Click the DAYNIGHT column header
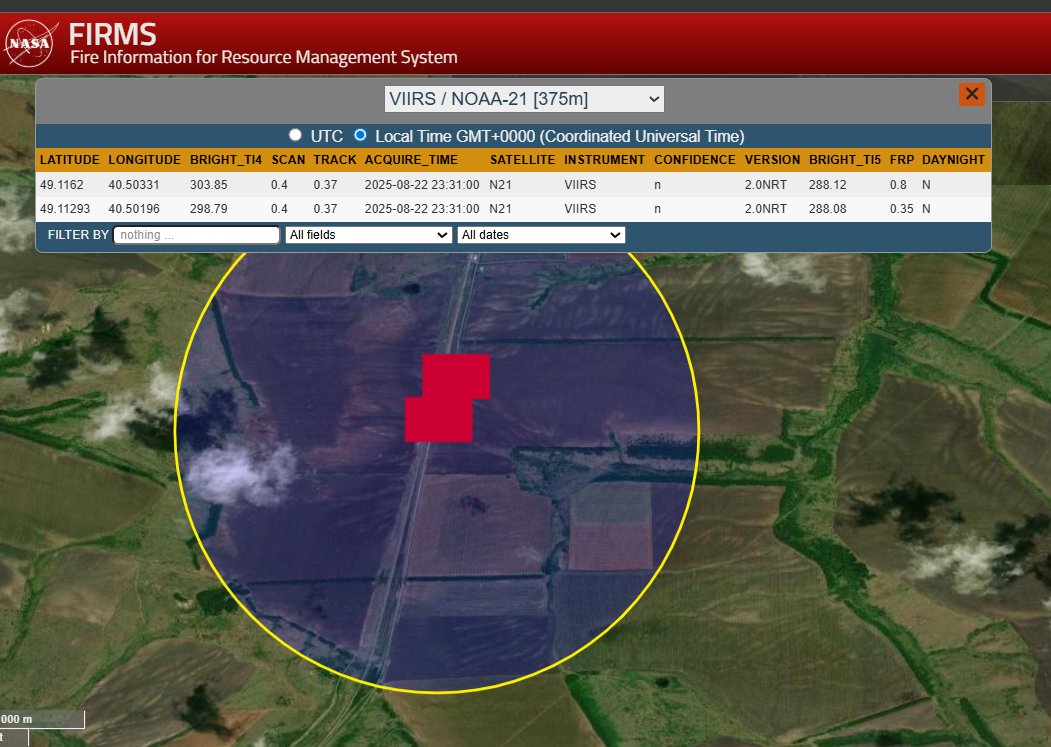This screenshot has height=747, width=1051. [953, 160]
